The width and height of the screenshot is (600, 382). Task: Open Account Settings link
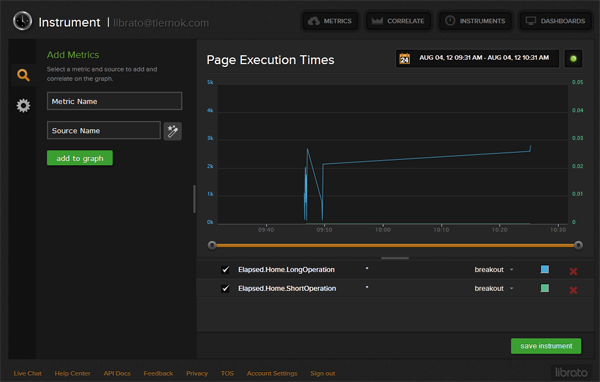[x=272, y=373]
